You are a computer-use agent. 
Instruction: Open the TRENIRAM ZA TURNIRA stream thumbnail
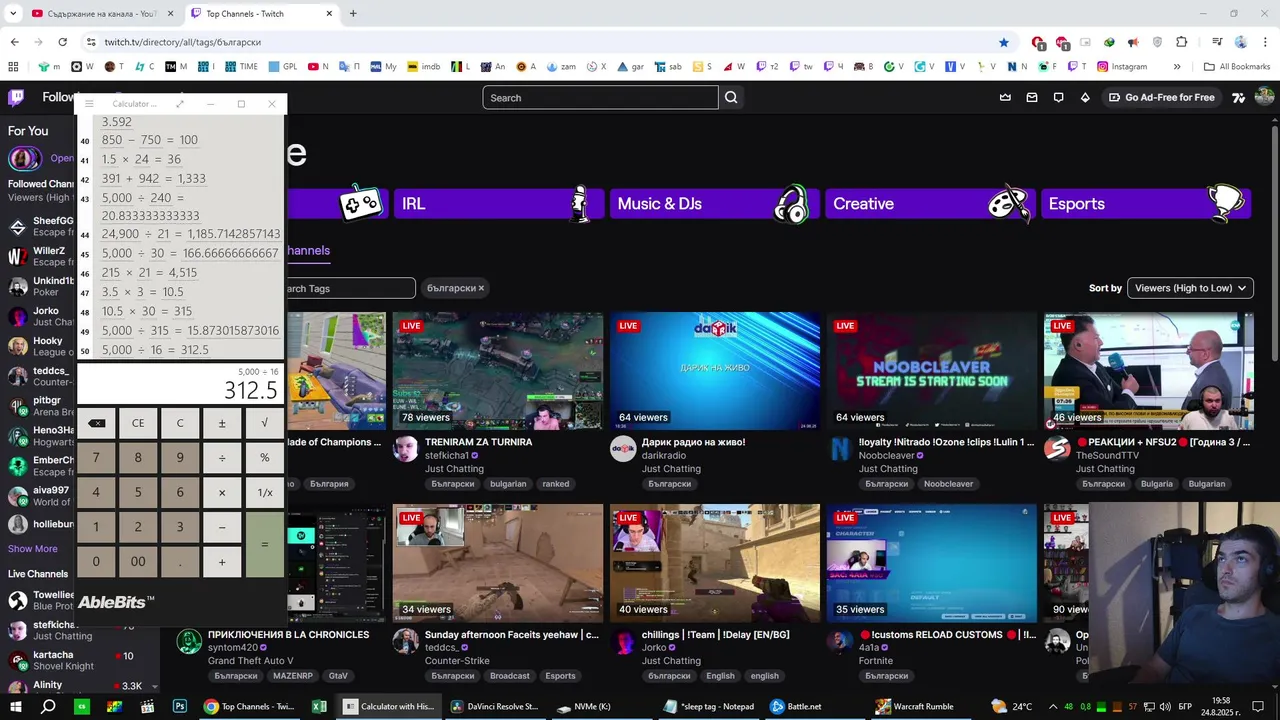[x=498, y=371]
